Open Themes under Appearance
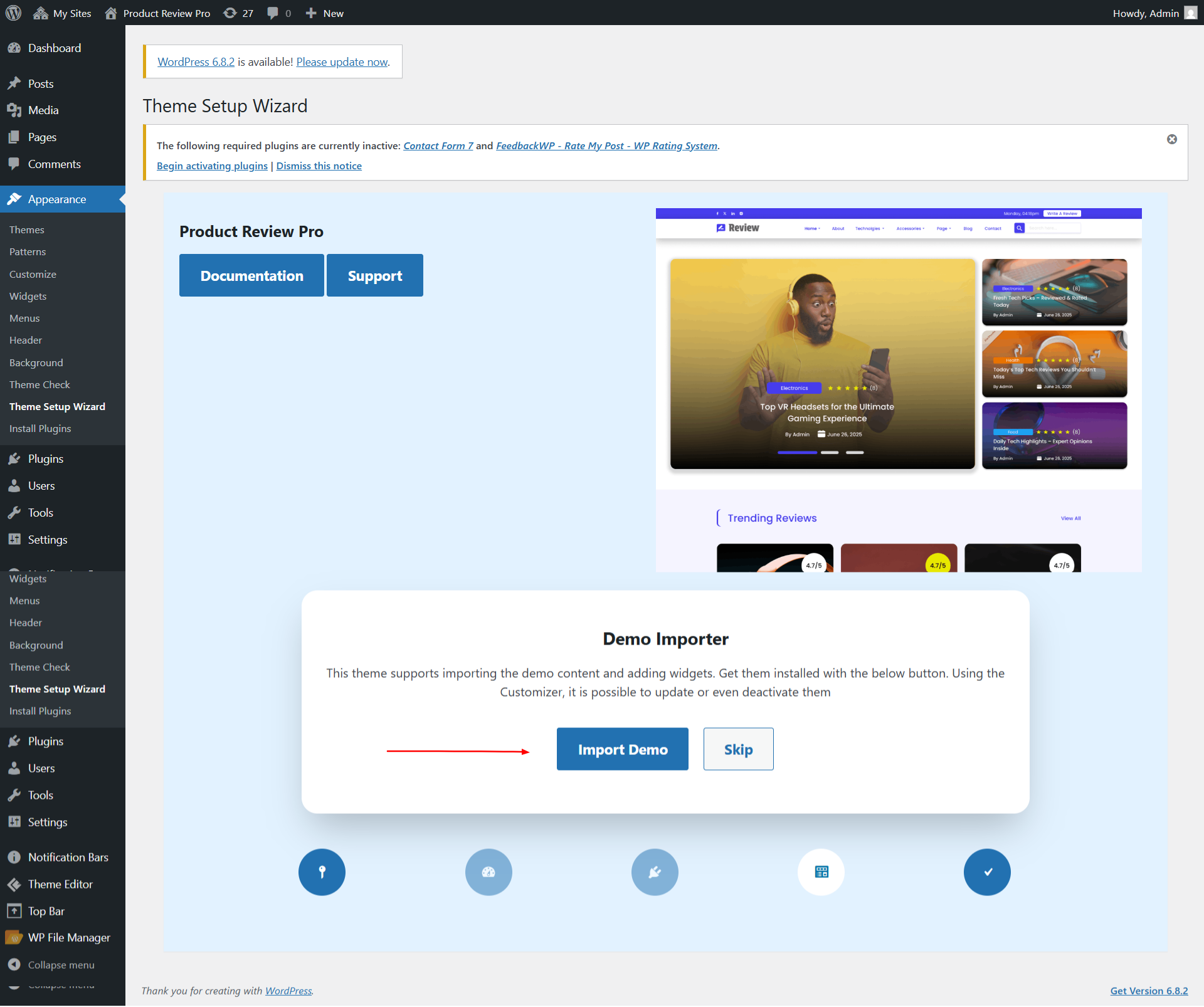 click(27, 229)
